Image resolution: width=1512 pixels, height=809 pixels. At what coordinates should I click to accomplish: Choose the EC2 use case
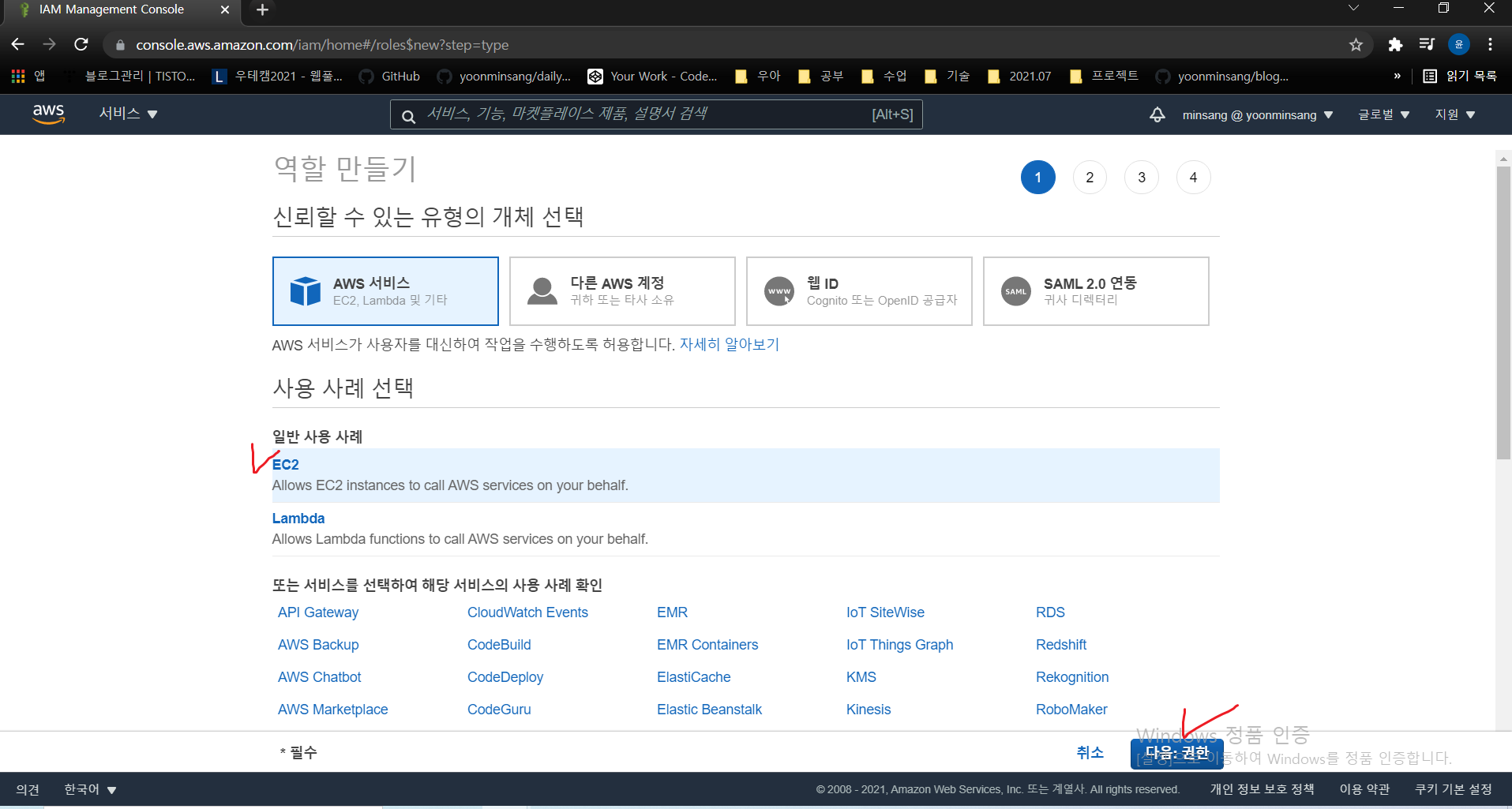click(x=745, y=475)
